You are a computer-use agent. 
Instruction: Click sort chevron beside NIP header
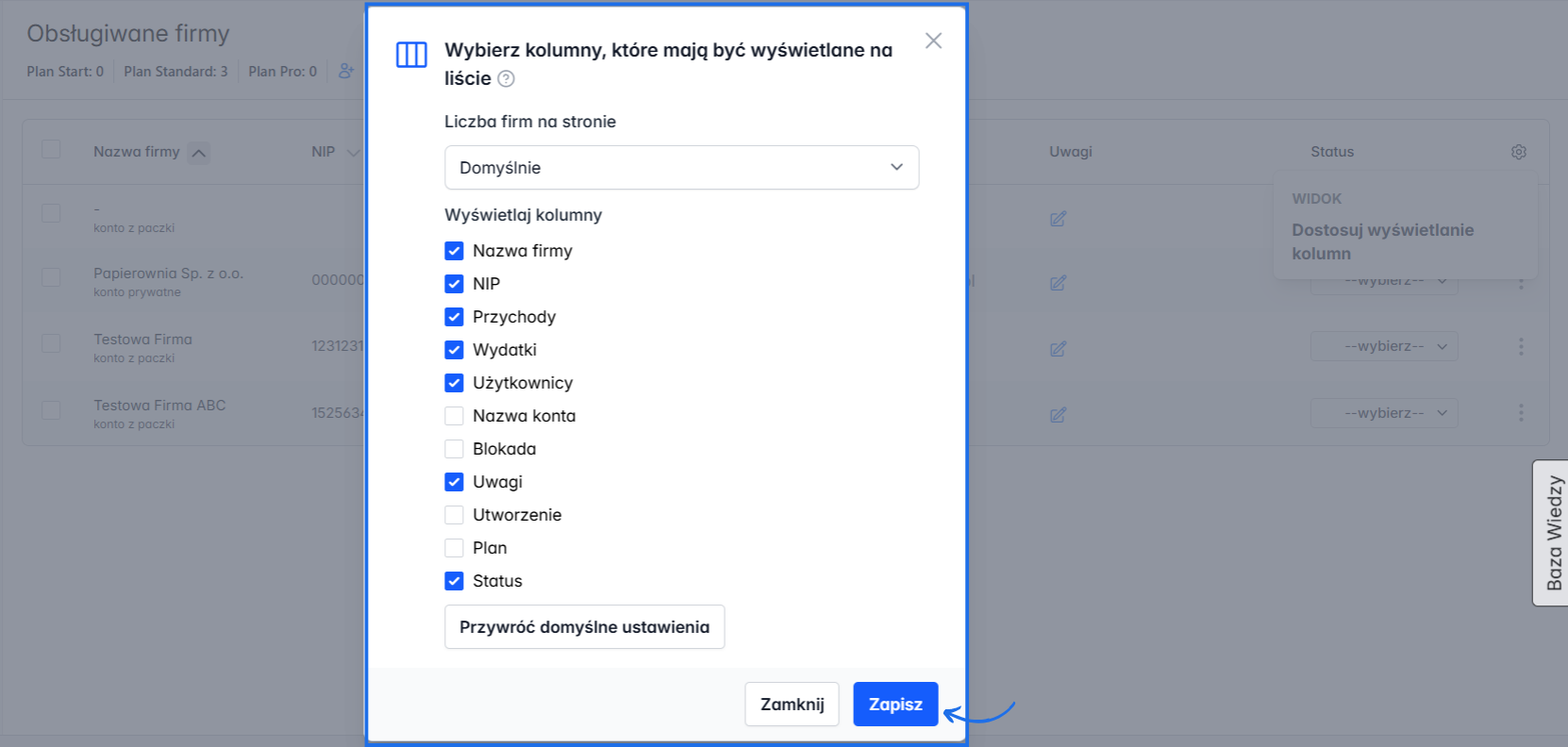[353, 153]
